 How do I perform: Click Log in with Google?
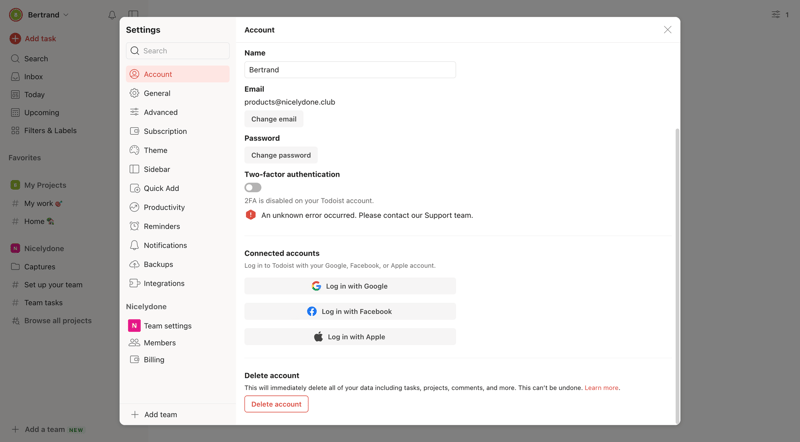(x=350, y=286)
